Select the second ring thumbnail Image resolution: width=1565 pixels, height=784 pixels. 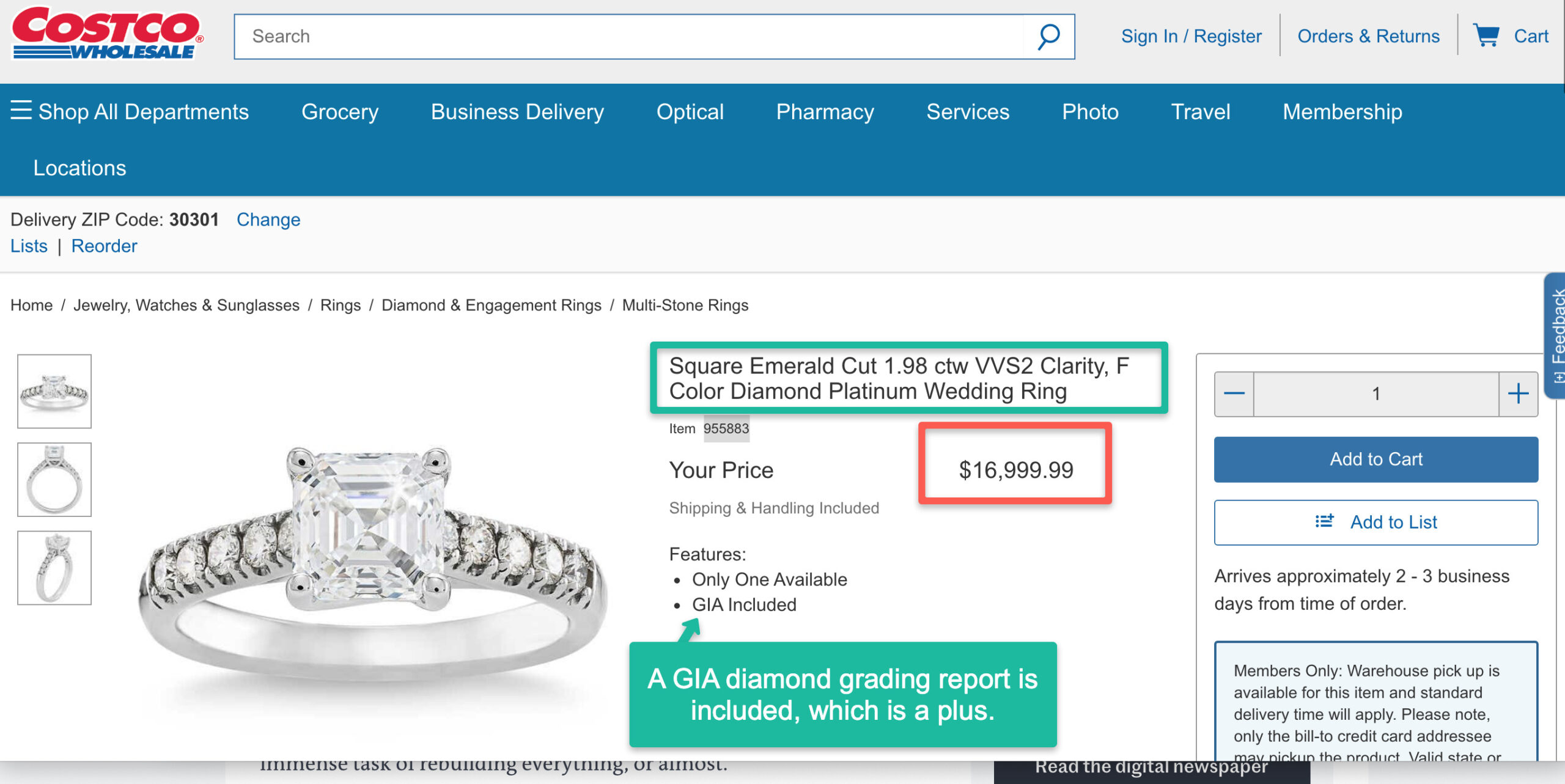54,478
